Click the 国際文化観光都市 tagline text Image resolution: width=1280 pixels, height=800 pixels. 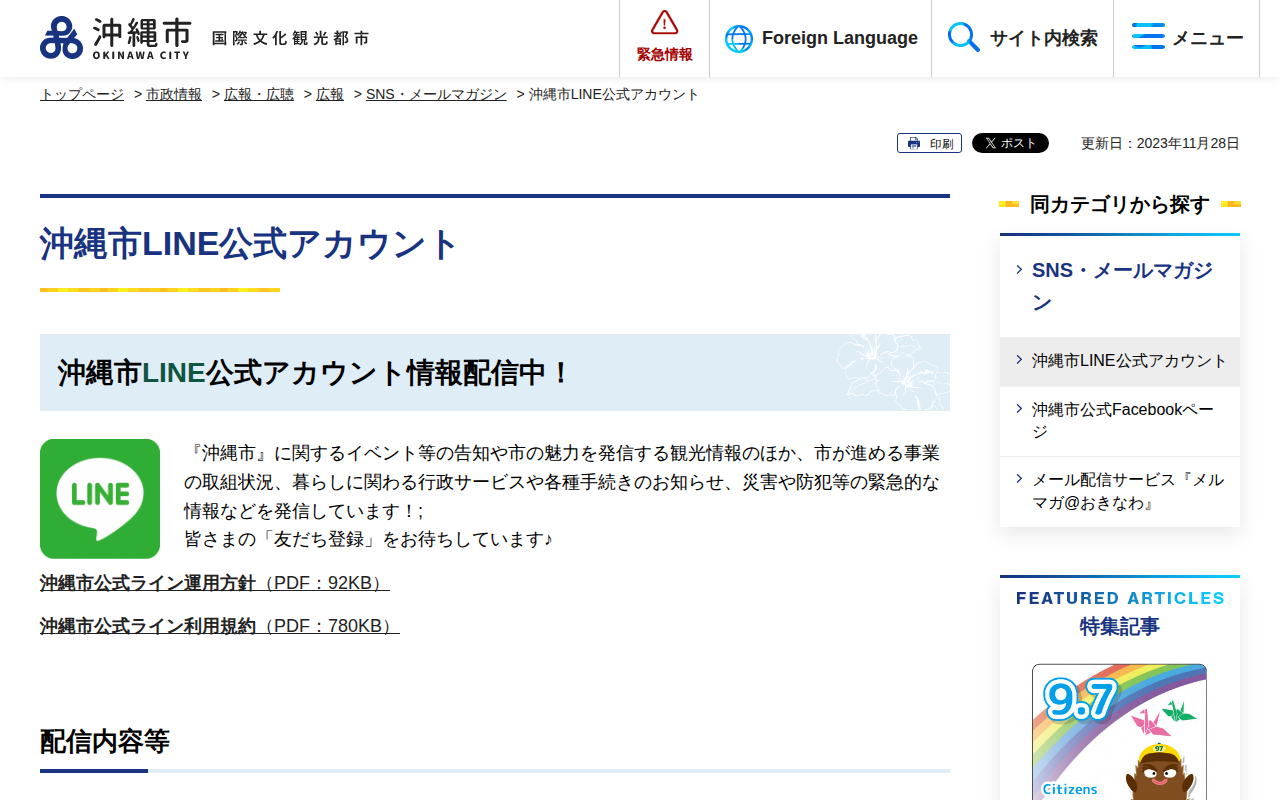click(x=291, y=38)
